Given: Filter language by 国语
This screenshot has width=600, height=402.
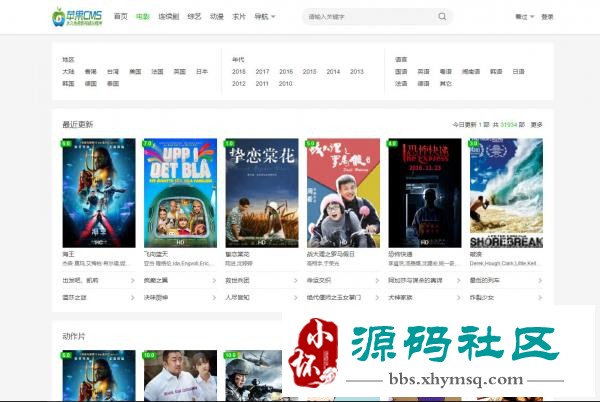Looking at the screenshot, I should click(401, 72).
